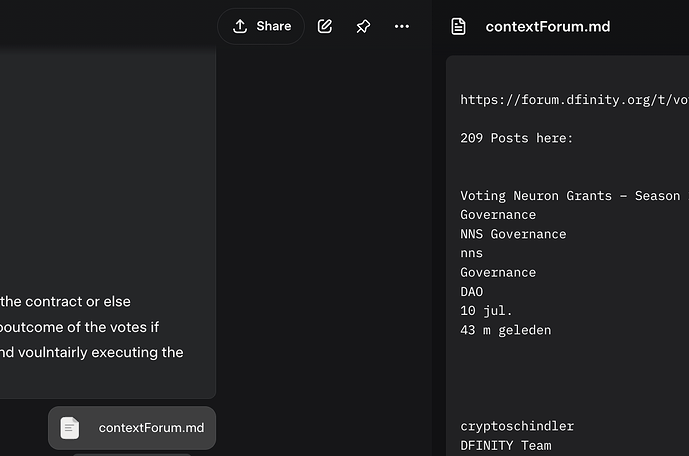This screenshot has height=456, width=689.
Task: Click the "43 m geleden" timestamp
Action: 505,330
